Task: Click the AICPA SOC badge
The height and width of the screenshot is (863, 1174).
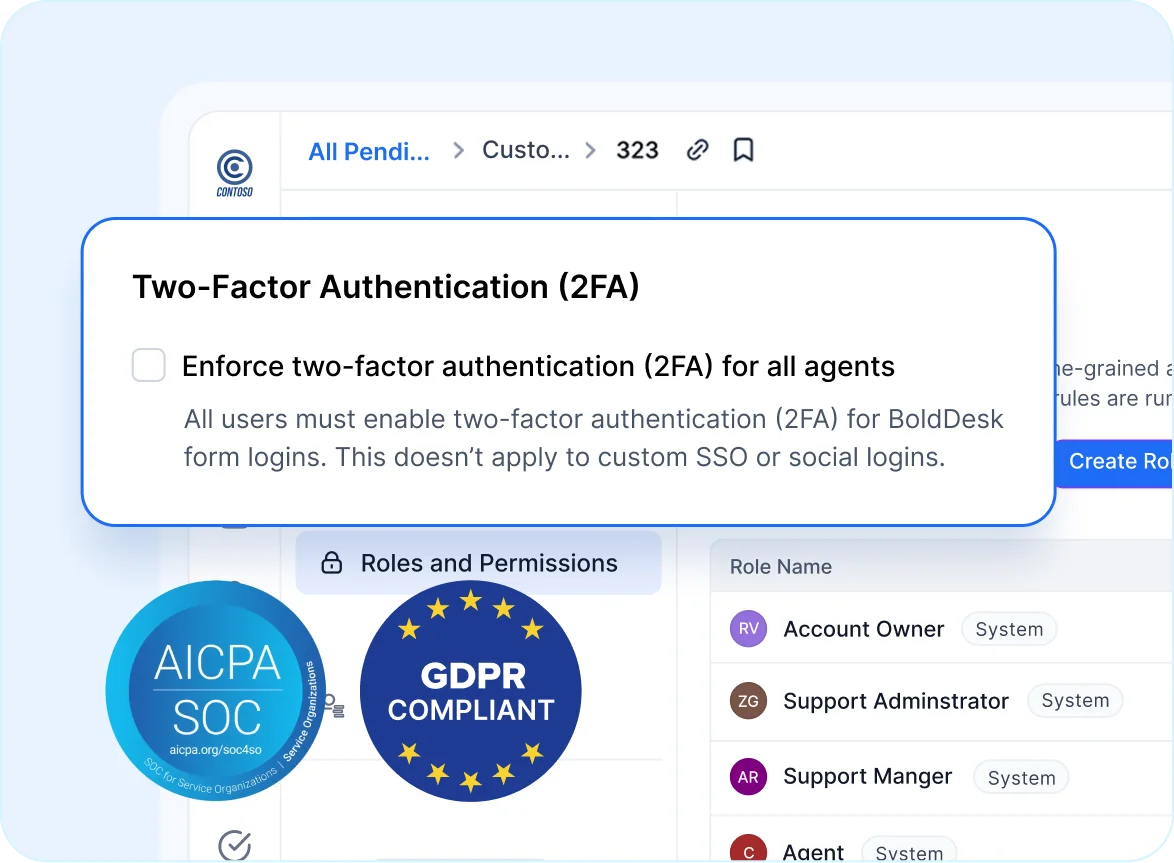Action: coord(216,690)
